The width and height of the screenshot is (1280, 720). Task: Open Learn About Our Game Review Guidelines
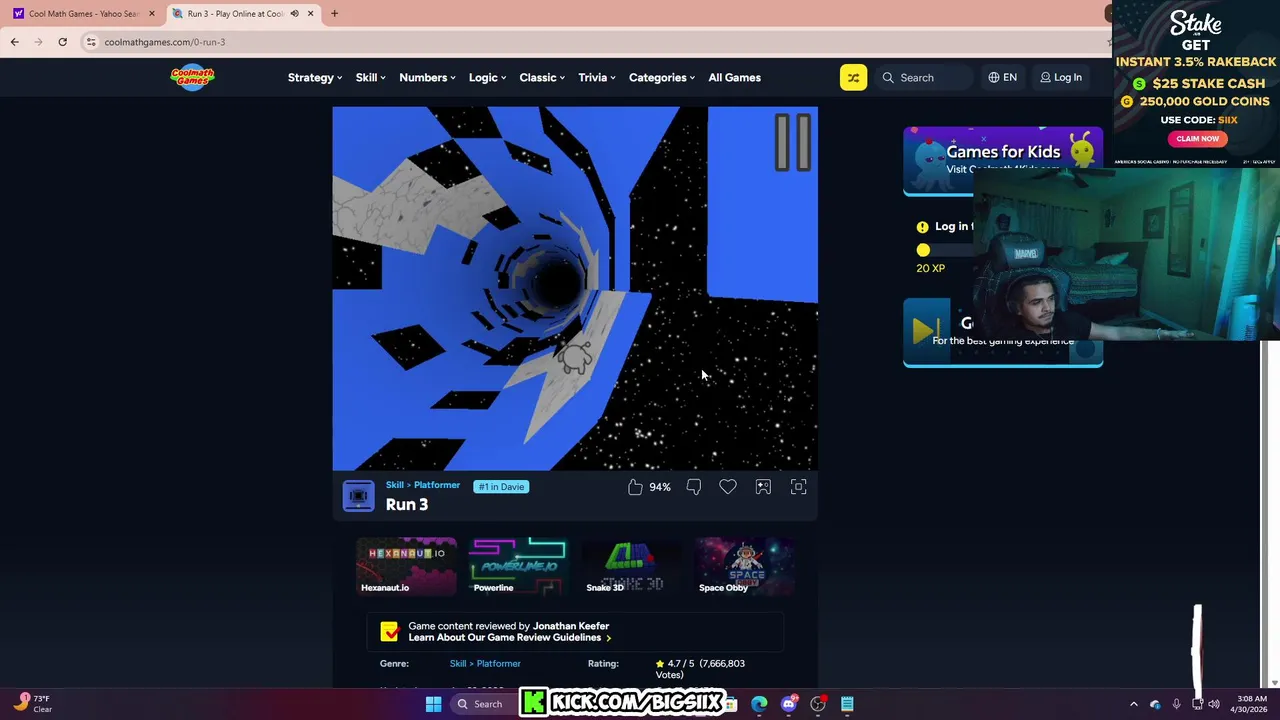[509, 638]
